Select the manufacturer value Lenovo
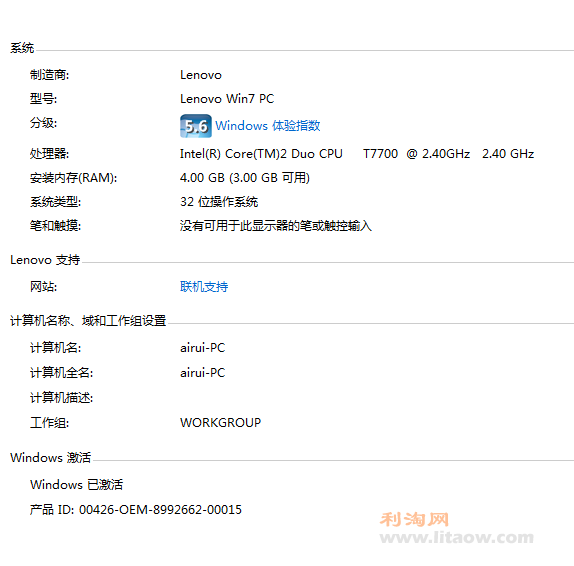Screen dimensions: 574x566 click(201, 75)
